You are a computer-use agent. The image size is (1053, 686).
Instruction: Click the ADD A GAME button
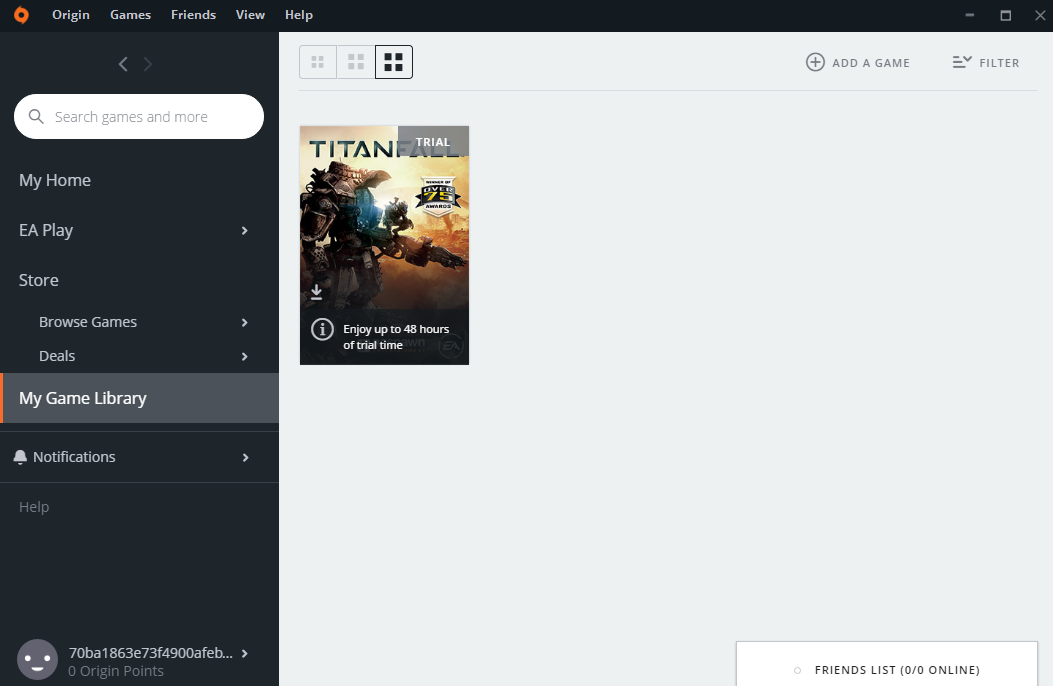858,62
